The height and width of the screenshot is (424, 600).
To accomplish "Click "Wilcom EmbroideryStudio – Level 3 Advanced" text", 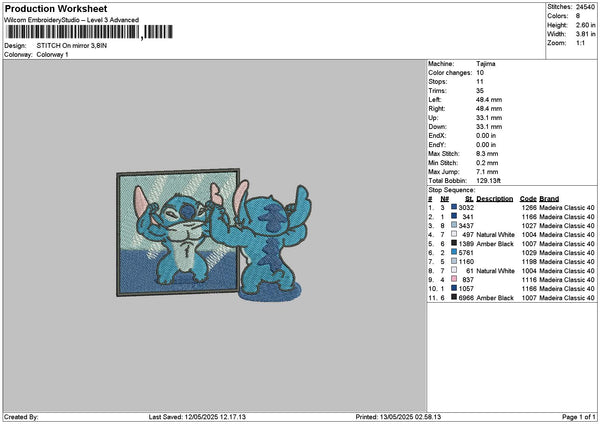I will 72,20.
